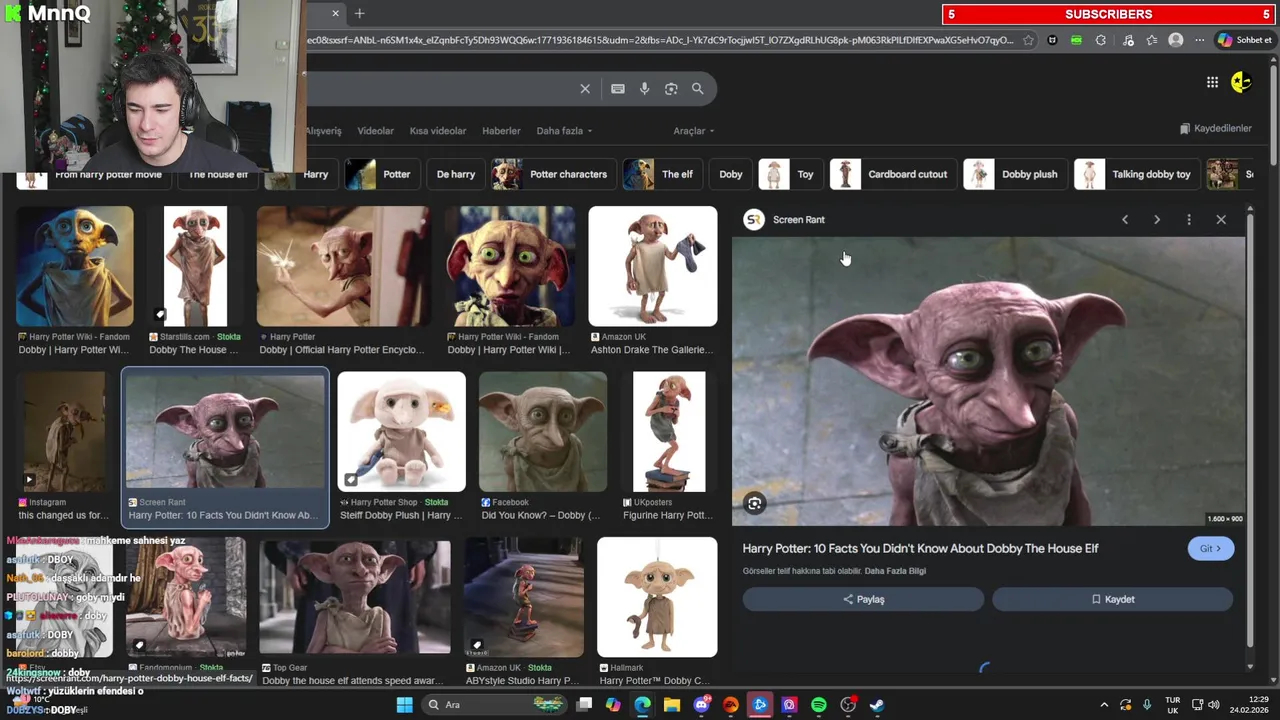Search this image with Lens overlay icon

pos(755,503)
